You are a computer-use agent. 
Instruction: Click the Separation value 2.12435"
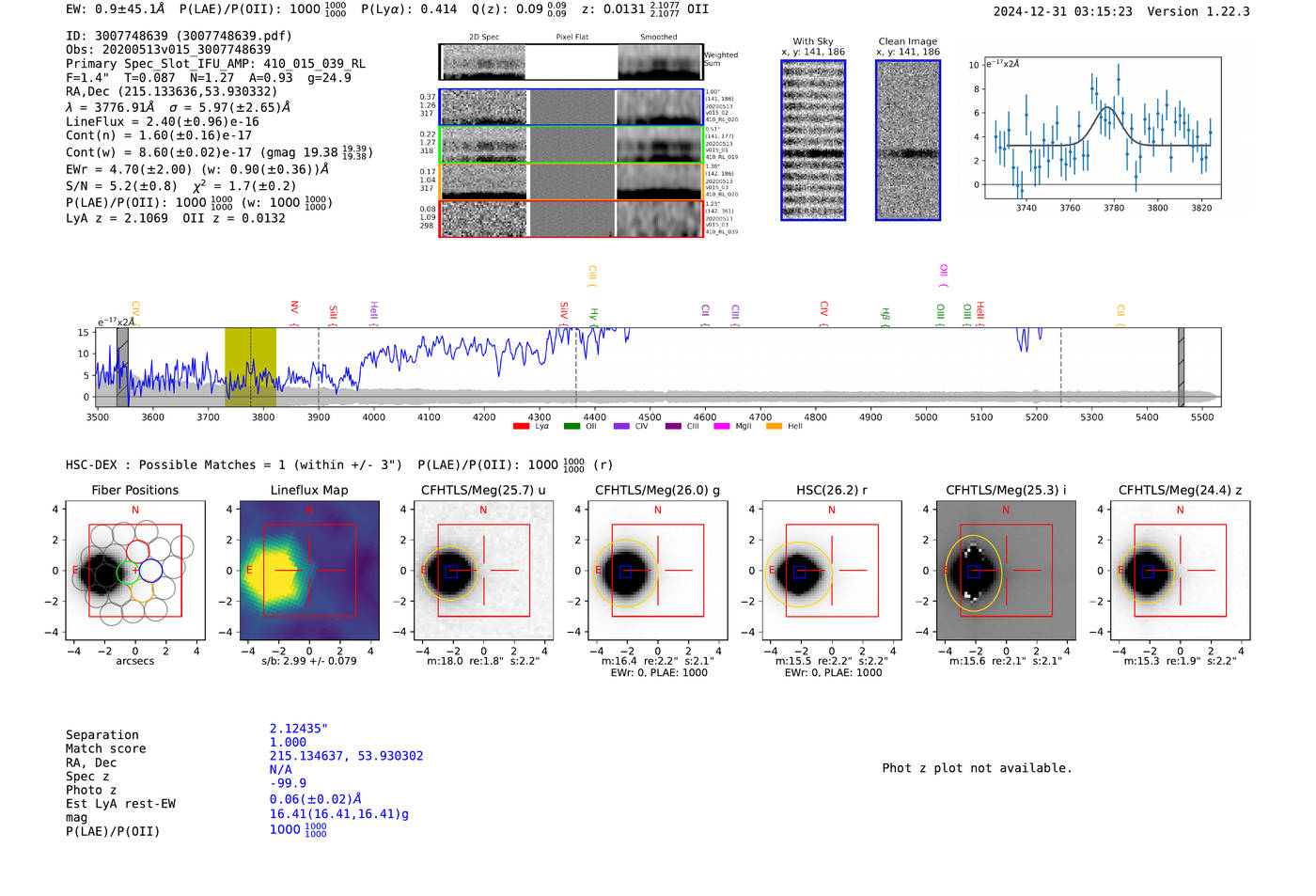pyautogui.click(x=299, y=729)
